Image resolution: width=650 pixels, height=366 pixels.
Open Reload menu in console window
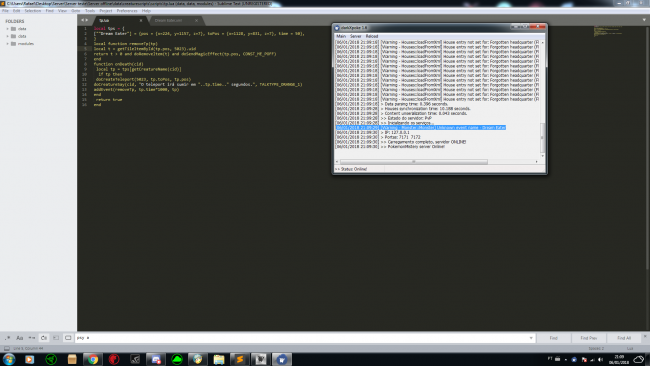click(x=372, y=36)
